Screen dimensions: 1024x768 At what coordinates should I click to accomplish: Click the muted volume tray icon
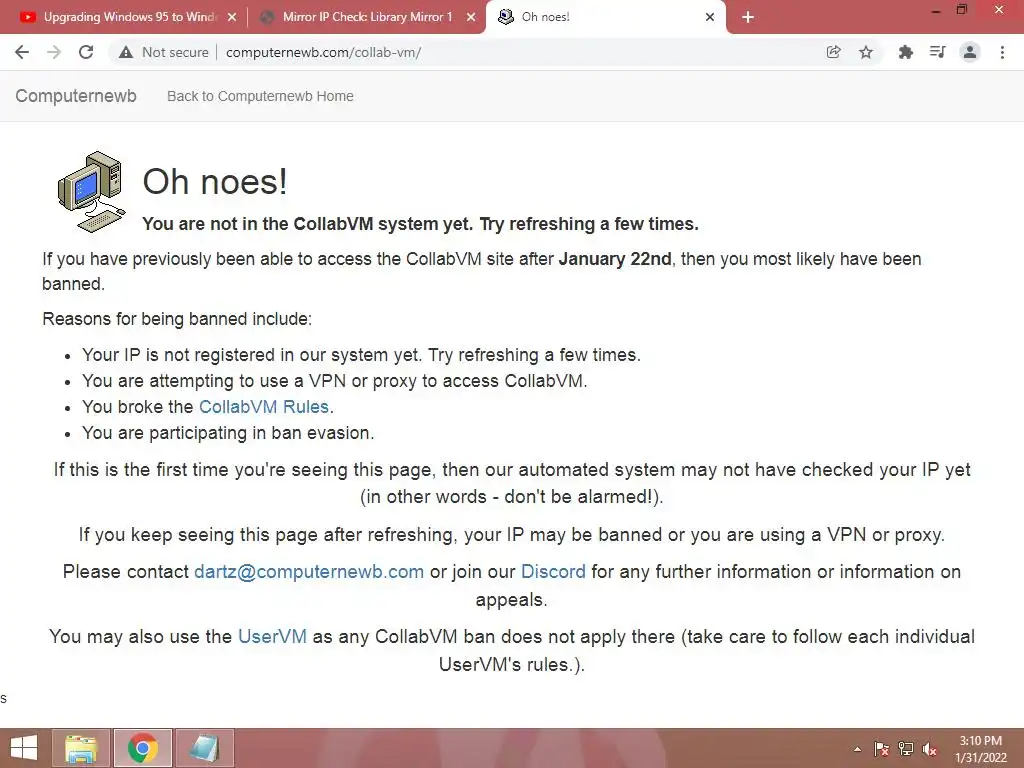[x=930, y=749]
